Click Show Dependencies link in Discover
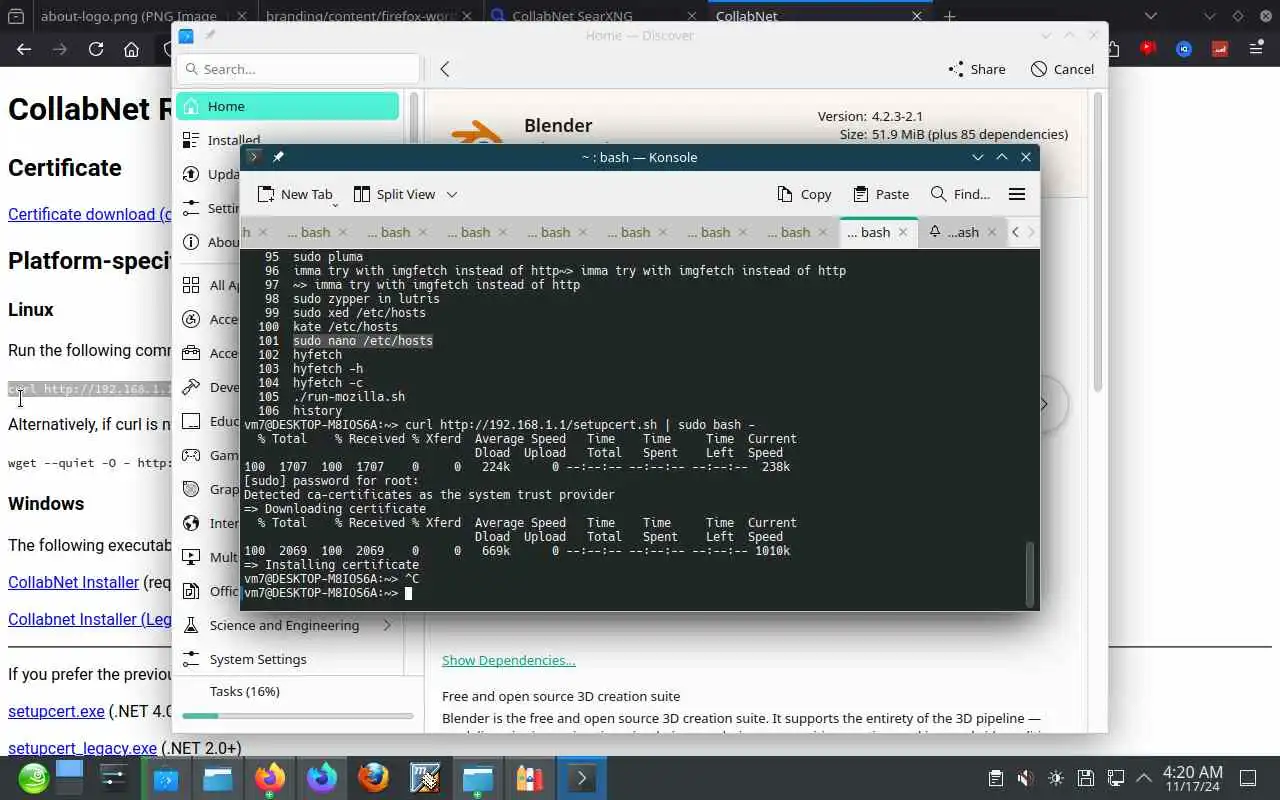This screenshot has width=1280, height=800. (x=508, y=660)
